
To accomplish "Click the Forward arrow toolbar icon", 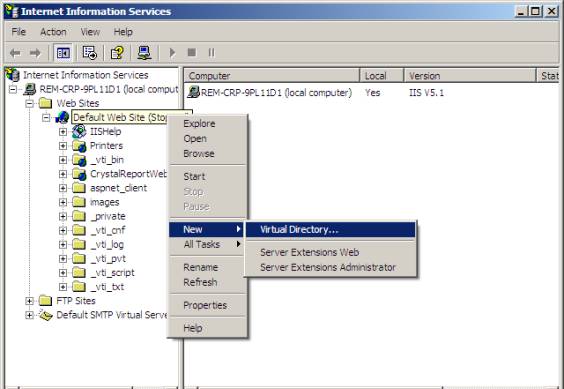I will [35, 53].
